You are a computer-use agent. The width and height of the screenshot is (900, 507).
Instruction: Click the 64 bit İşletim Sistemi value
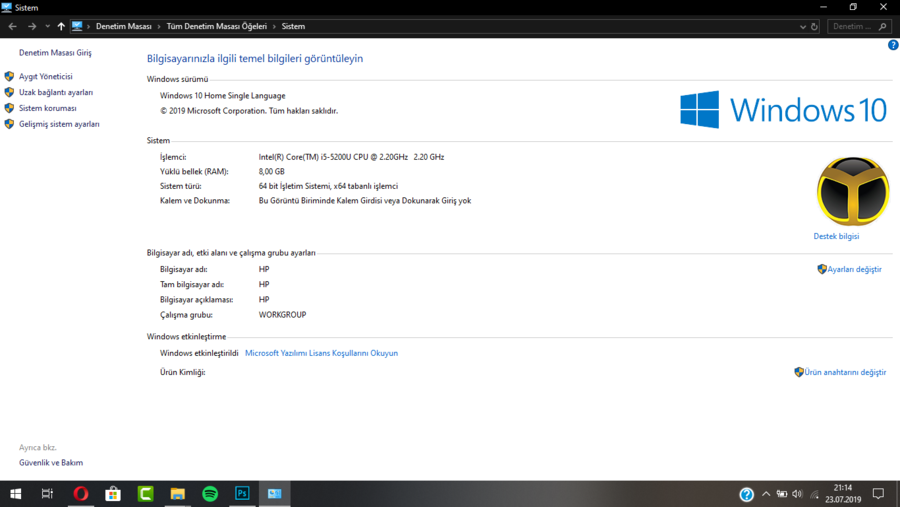coord(328,186)
